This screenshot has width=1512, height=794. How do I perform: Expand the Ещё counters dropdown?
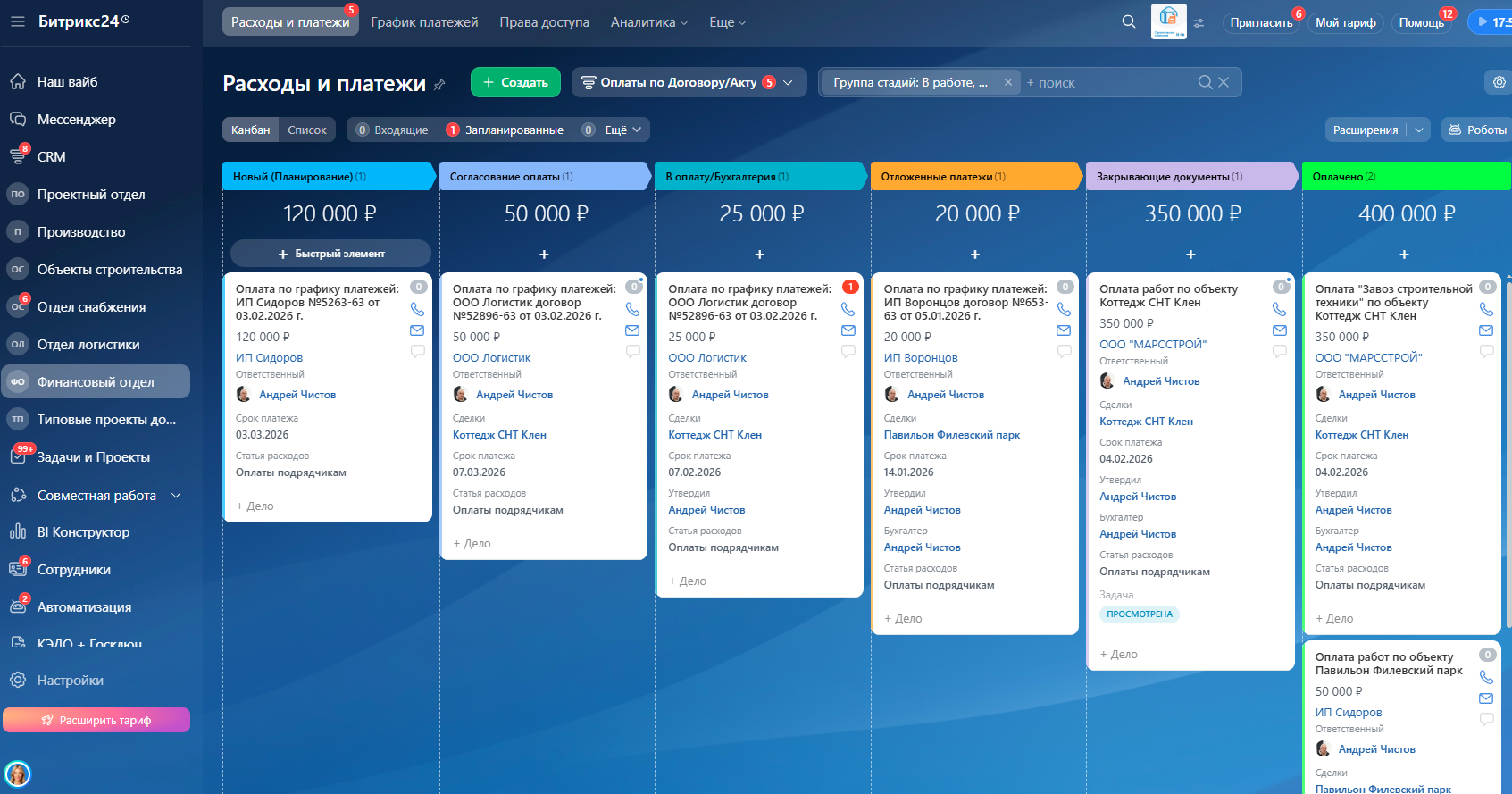tap(612, 130)
